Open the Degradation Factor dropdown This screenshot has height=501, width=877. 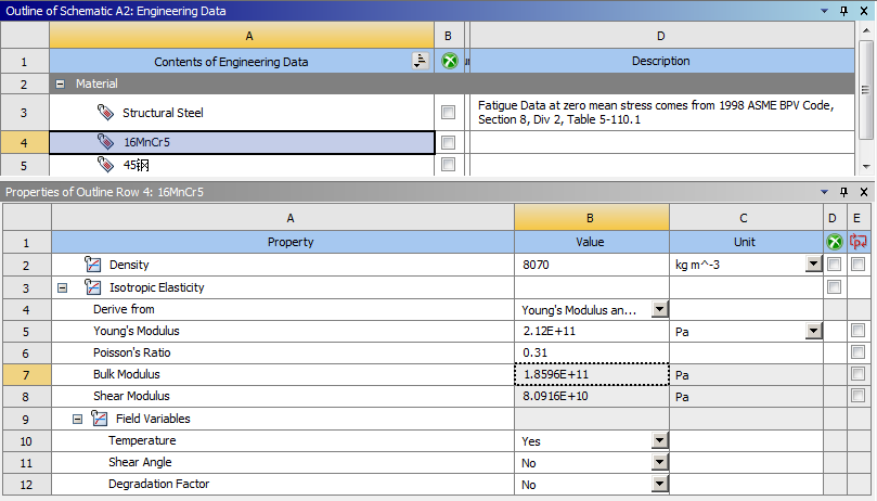pyautogui.click(x=660, y=484)
